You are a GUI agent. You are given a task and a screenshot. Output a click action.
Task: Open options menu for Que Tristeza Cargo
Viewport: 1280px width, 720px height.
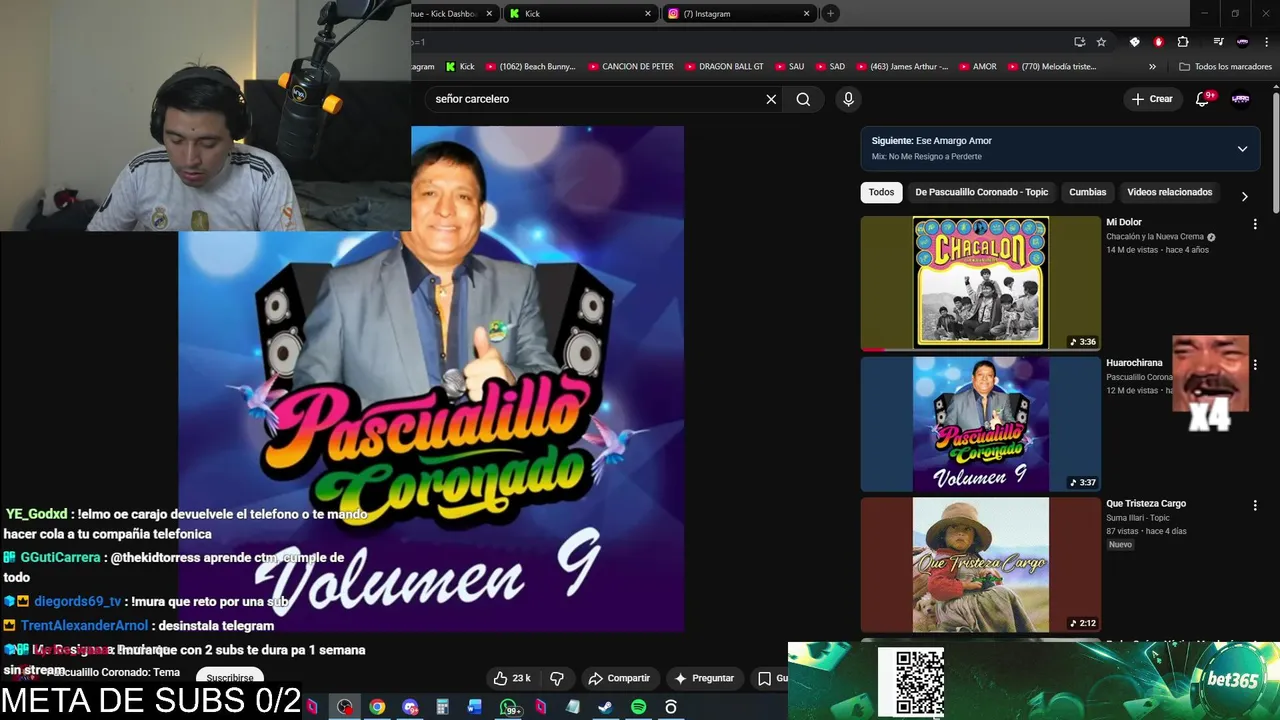coord(1255,506)
